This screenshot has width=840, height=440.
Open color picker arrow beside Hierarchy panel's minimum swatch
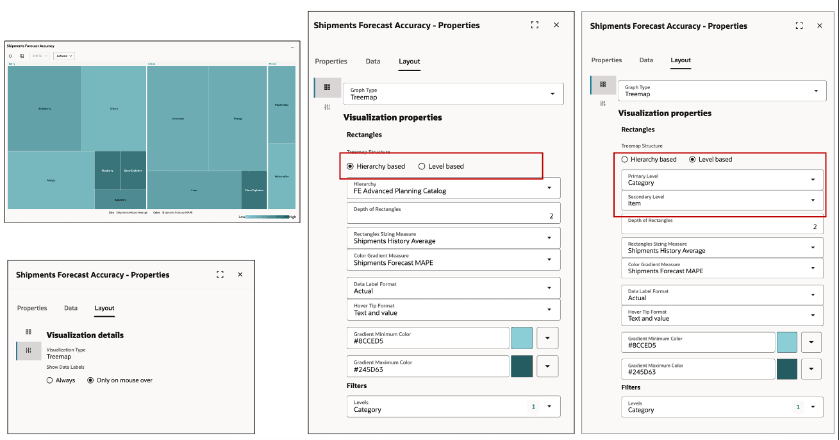coord(548,338)
